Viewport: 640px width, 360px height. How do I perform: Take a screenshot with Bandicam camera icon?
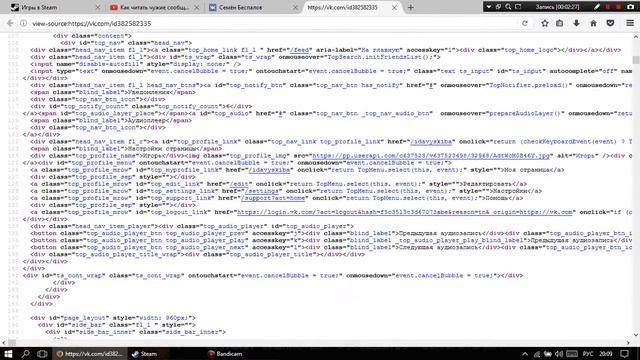630,7
